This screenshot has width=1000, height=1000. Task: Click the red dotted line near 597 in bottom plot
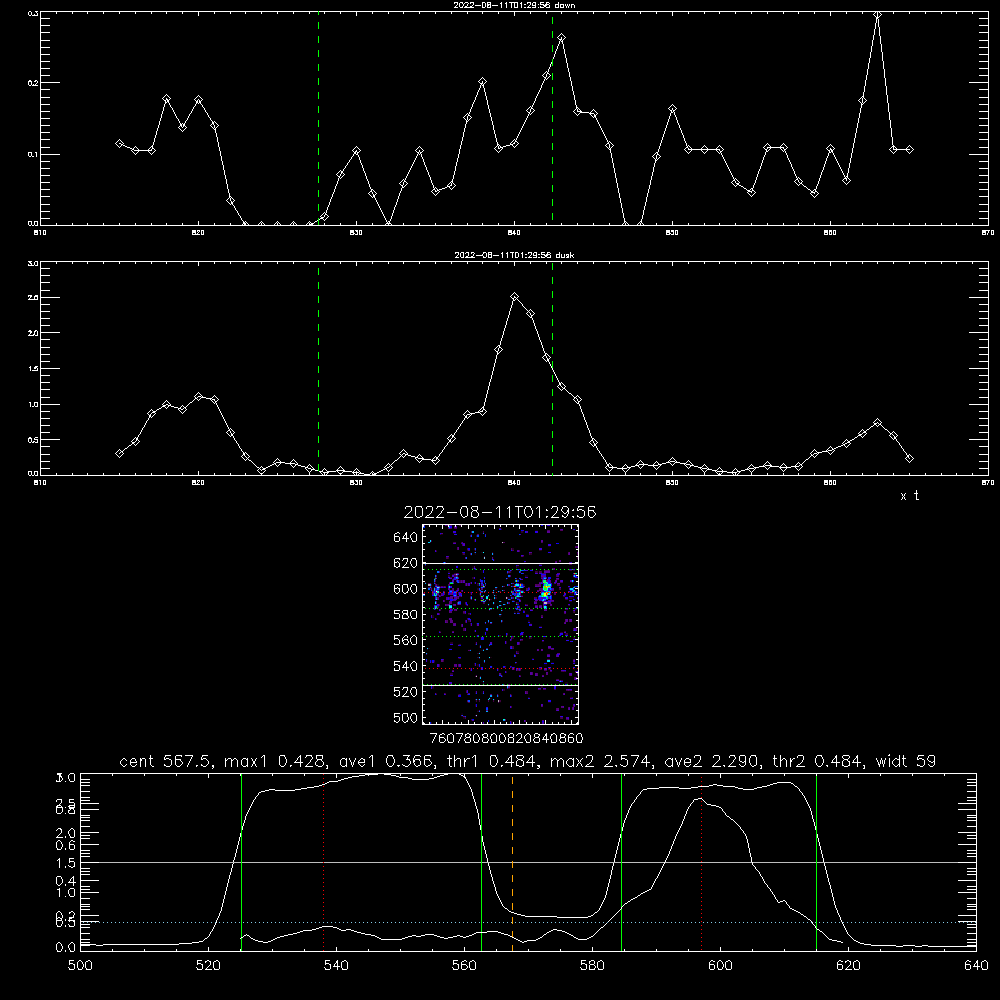pyautogui.click(x=702, y=861)
